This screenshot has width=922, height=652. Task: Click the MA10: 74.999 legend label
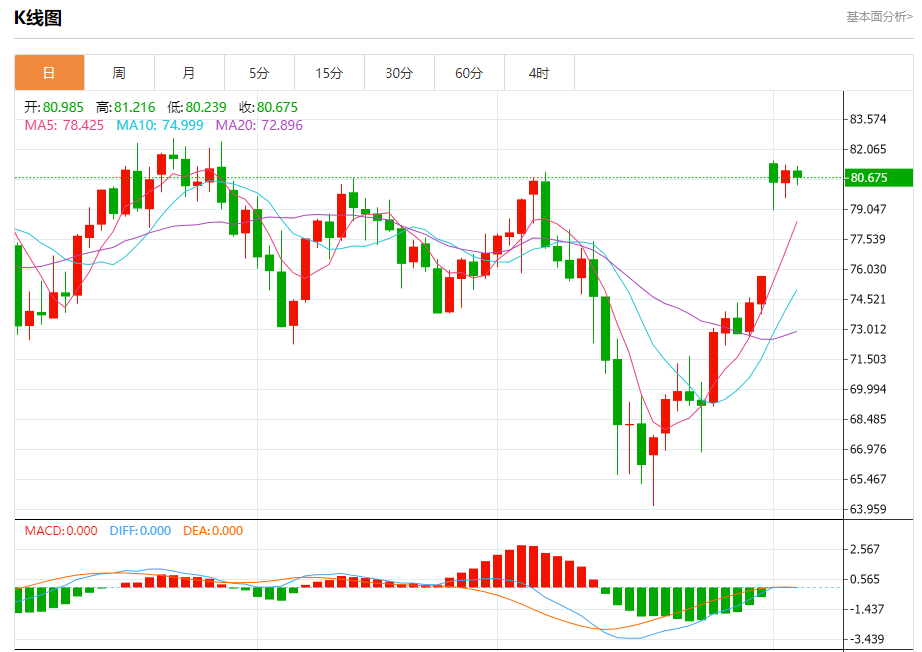(160, 125)
